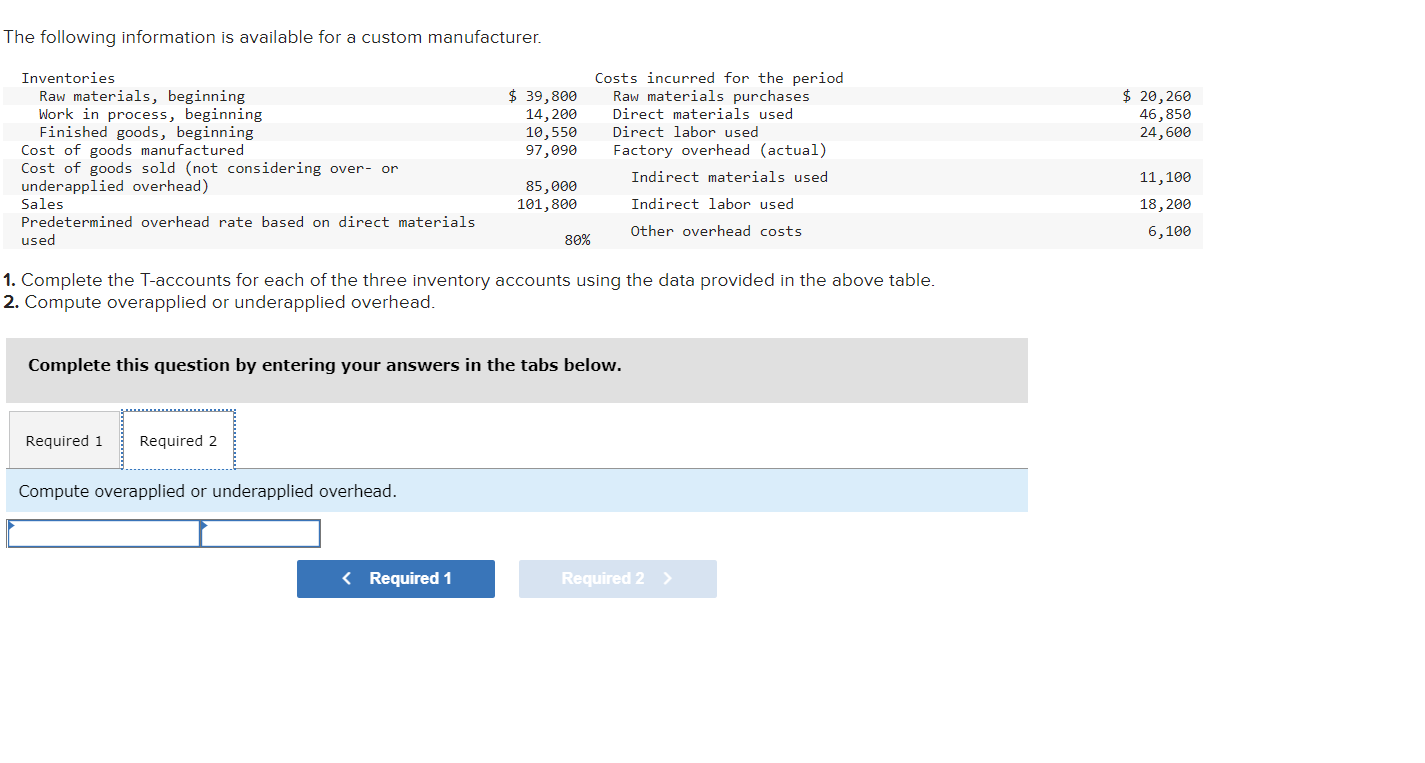
Task: Open the second answer cell dropdown marker
Action: [x=204, y=527]
